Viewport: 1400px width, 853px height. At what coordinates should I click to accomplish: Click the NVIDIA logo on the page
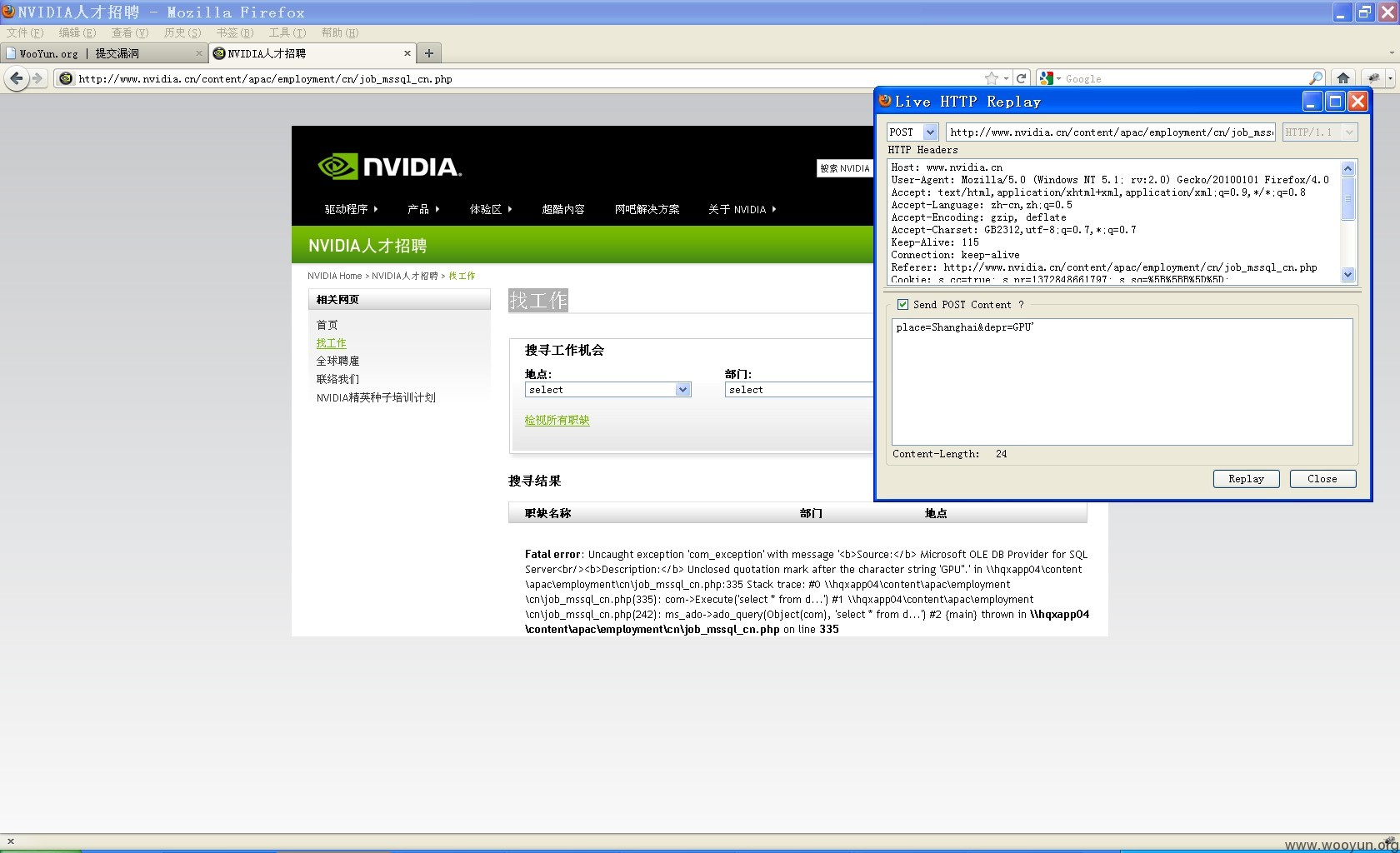coord(390,166)
